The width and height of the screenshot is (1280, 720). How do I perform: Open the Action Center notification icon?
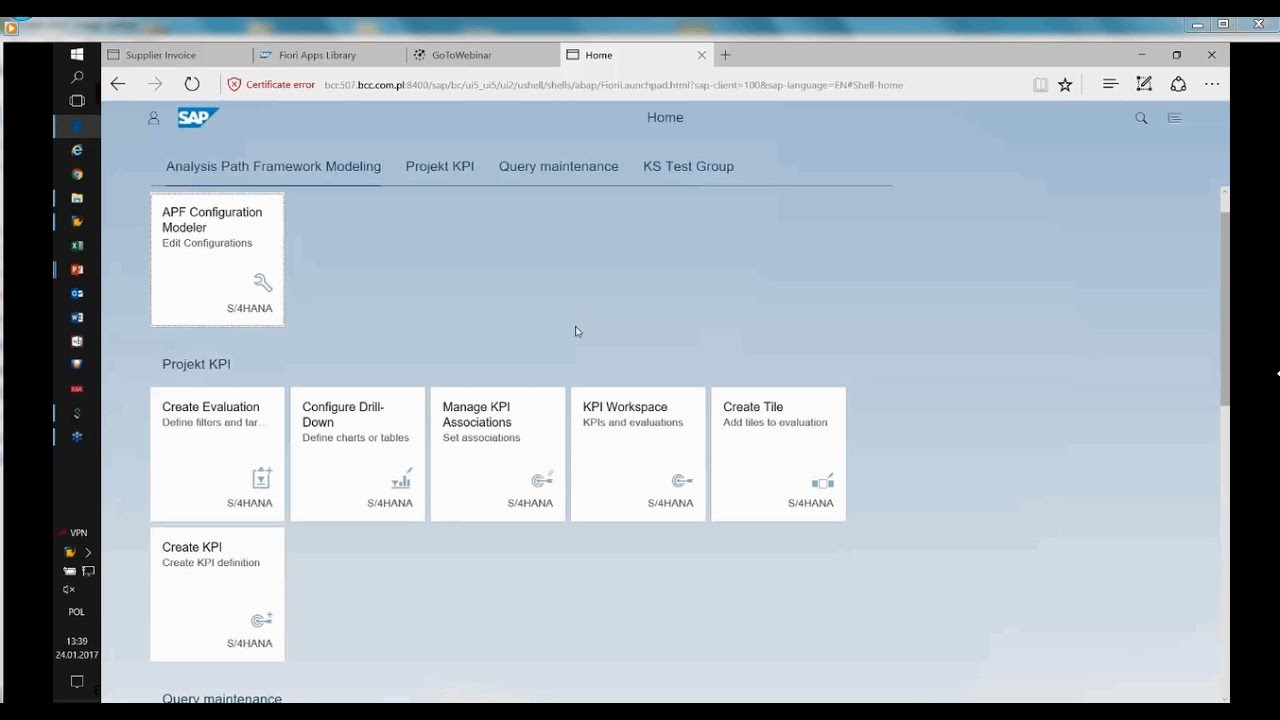point(77,682)
